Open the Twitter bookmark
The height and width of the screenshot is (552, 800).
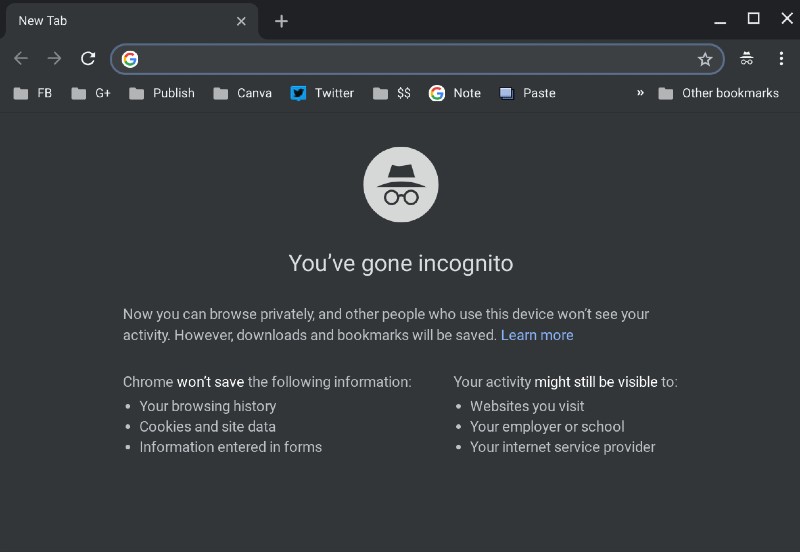[x=322, y=93]
